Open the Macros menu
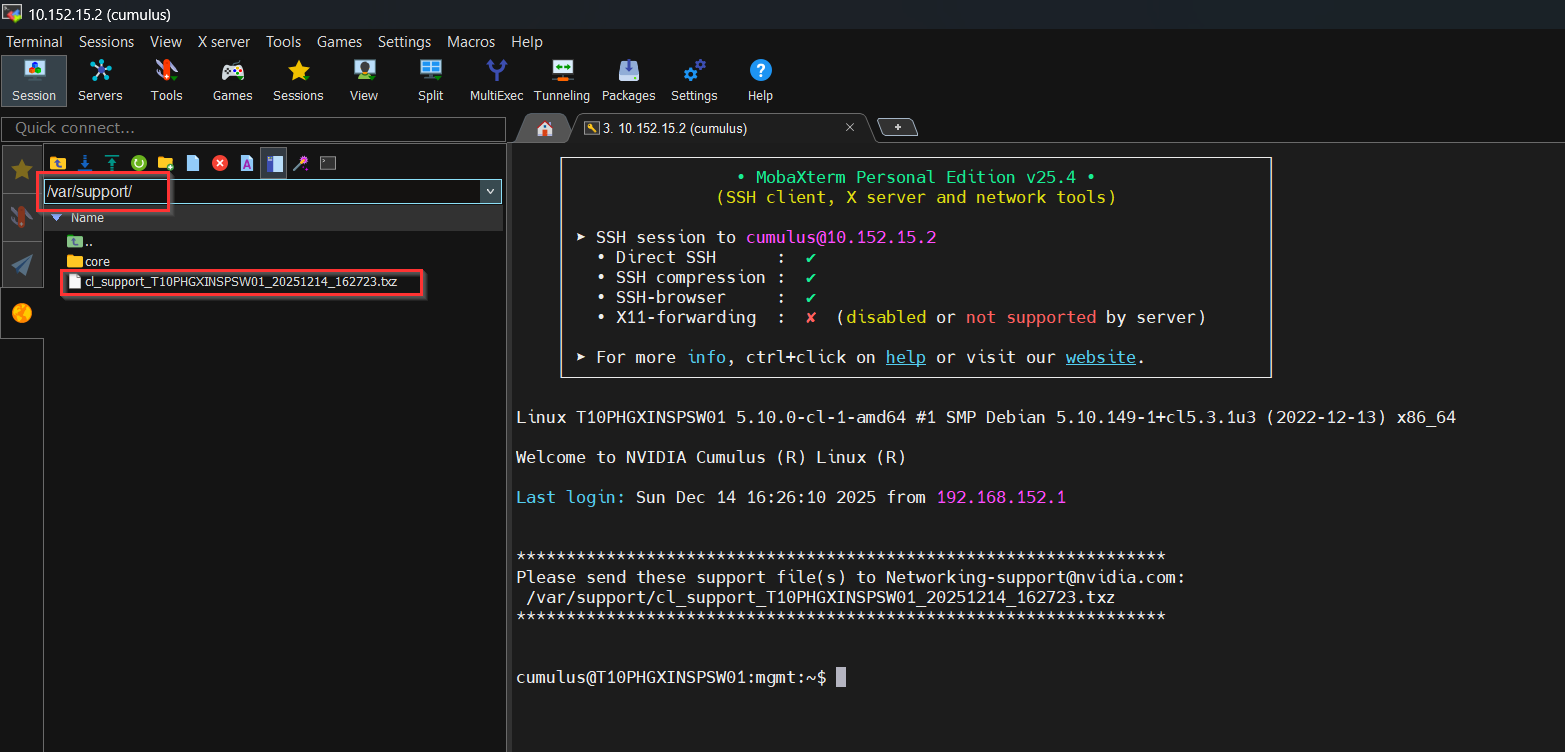Viewport: 1565px width, 752px height. click(x=471, y=42)
